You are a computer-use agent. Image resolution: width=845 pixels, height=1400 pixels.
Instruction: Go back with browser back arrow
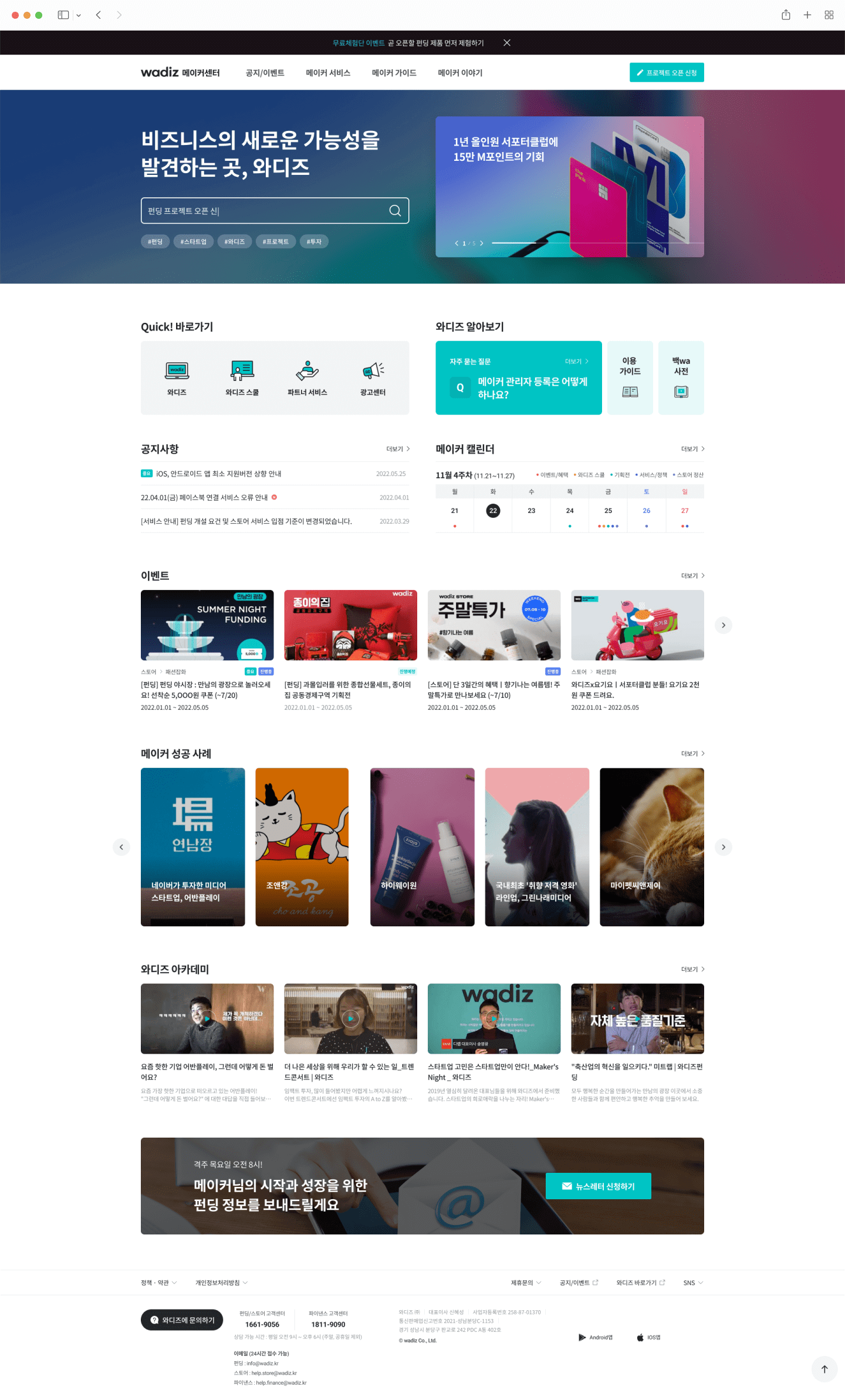click(x=99, y=15)
